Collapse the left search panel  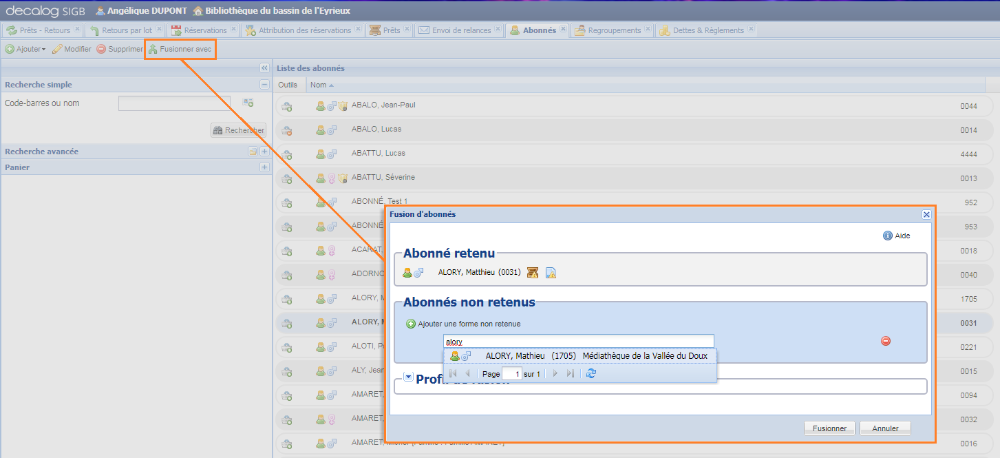pyautogui.click(x=264, y=67)
